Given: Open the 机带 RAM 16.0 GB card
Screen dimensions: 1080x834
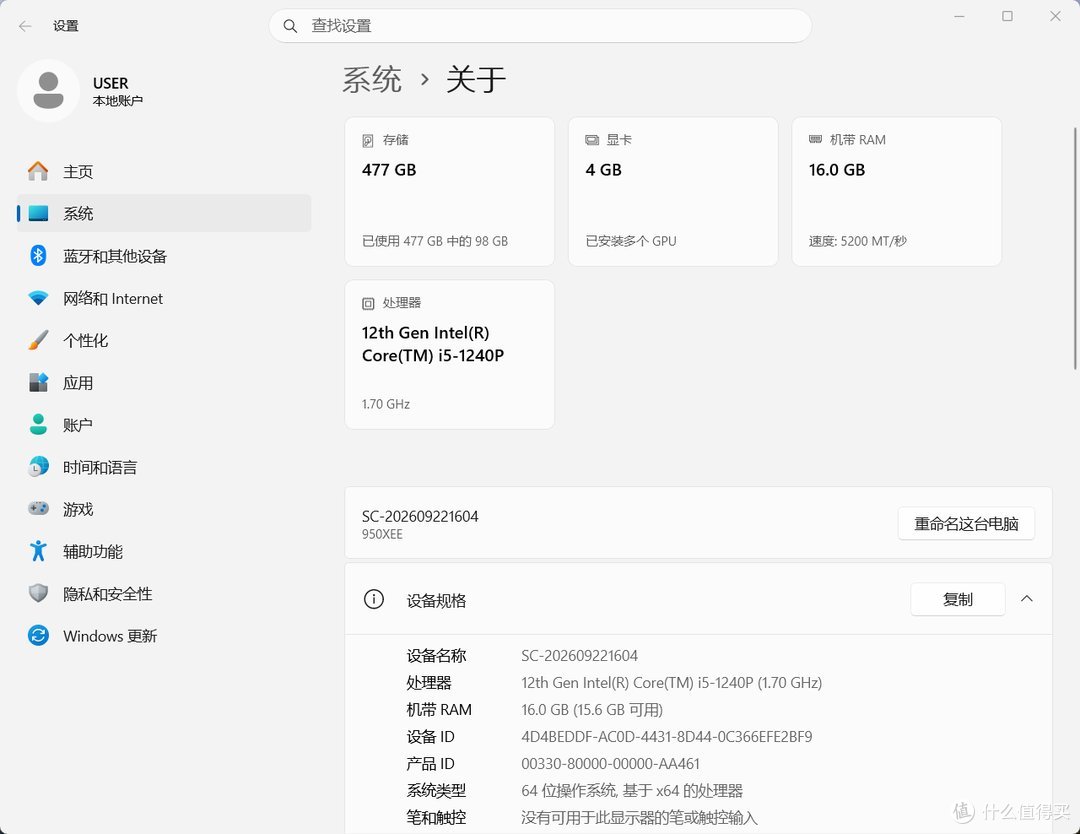Looking at the screenshot, I should tap(896, 191).
